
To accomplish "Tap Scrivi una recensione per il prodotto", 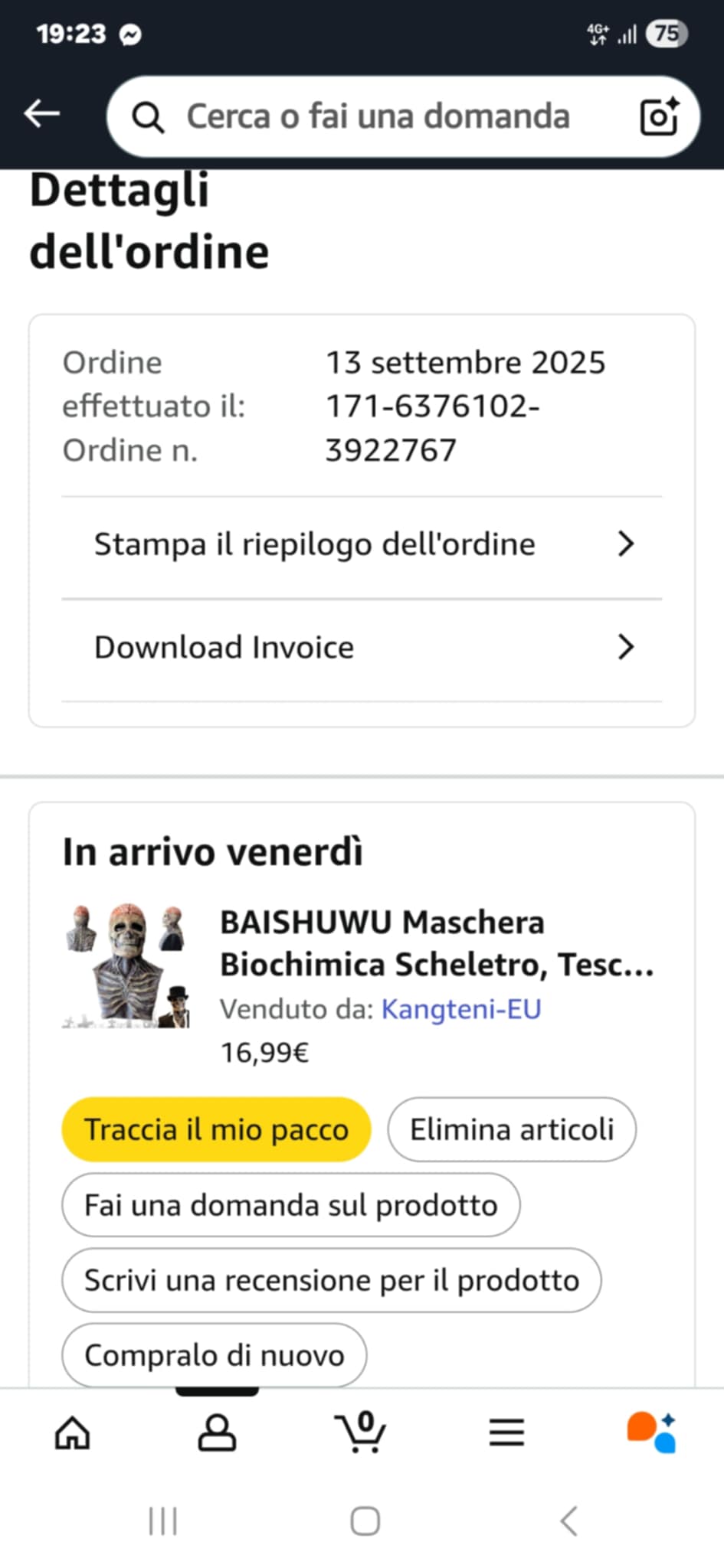I will [x=331, y=1280].
